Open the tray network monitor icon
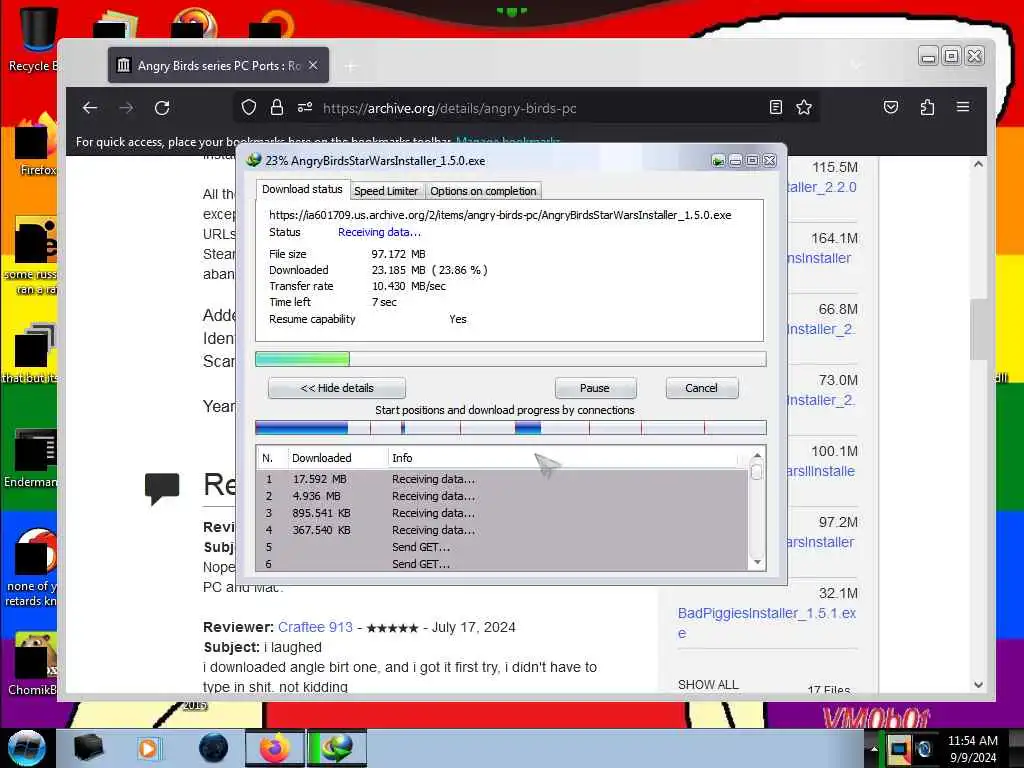 pyautogui.click(x=899, y=749)
